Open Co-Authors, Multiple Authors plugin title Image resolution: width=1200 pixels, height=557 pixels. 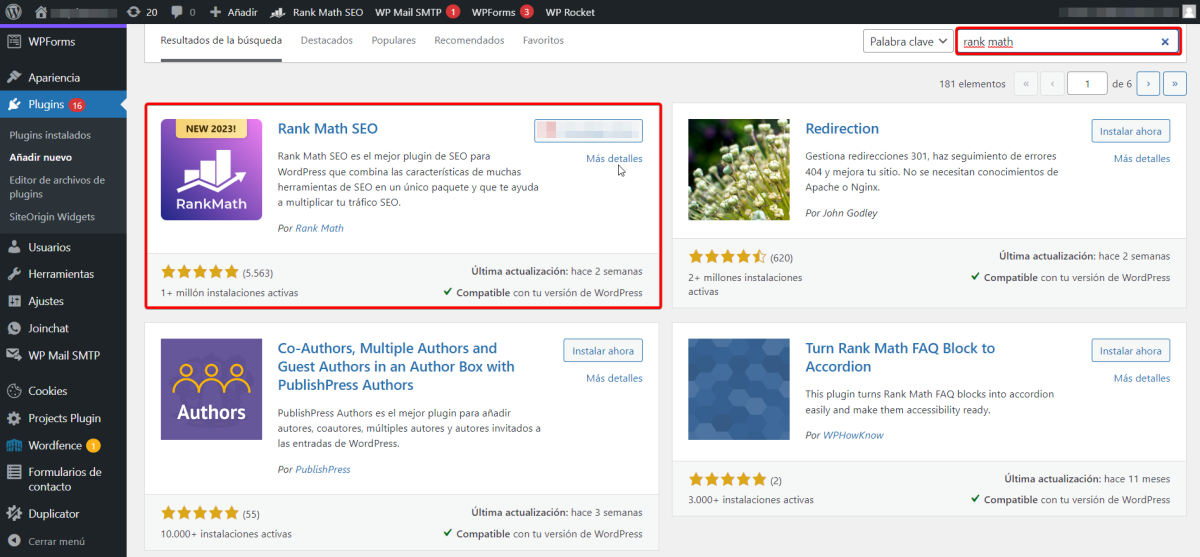pyautogui.click(x=396, y=366)
